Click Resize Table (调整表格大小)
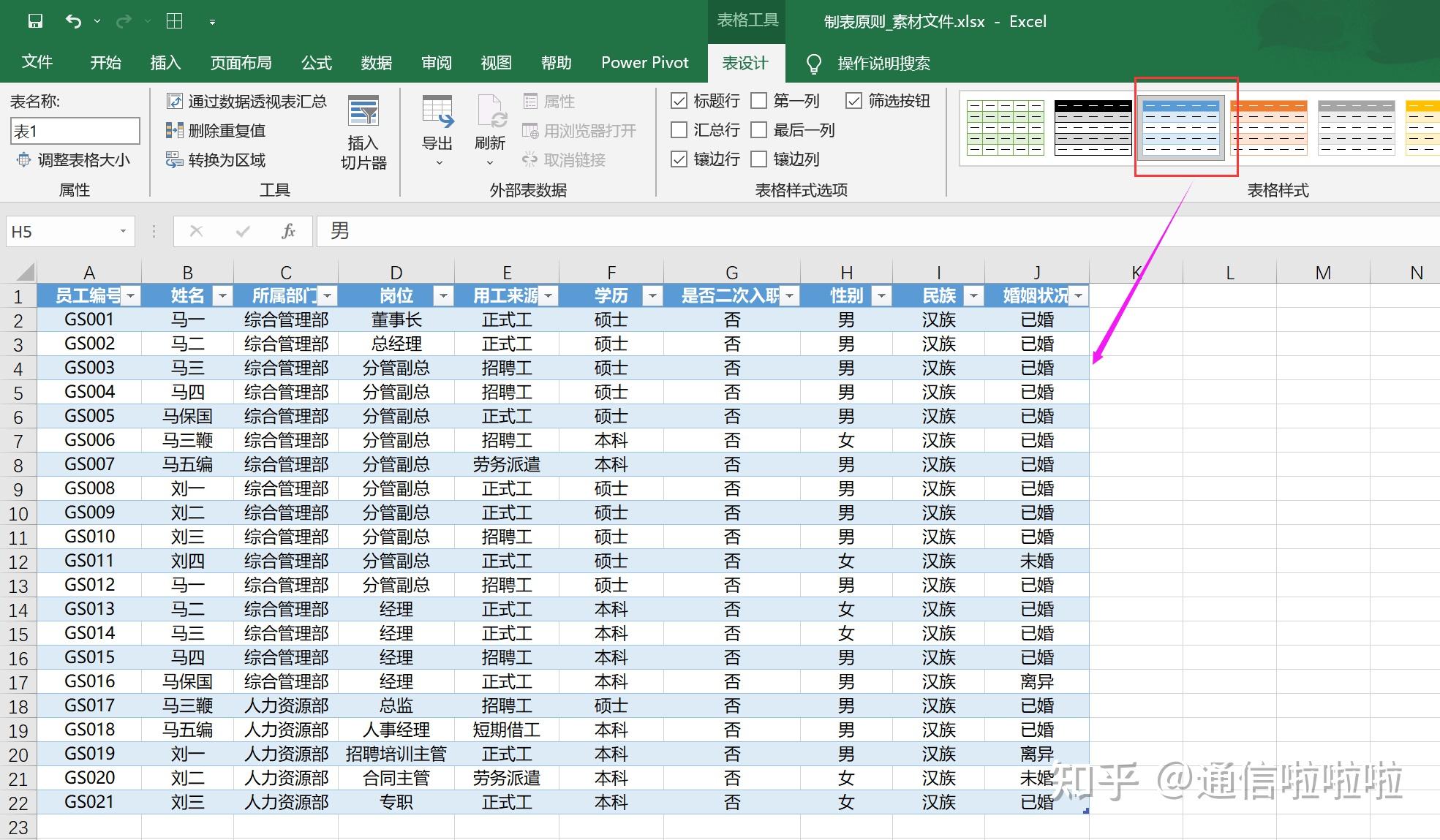1440x840 pixels. (73, 159)
